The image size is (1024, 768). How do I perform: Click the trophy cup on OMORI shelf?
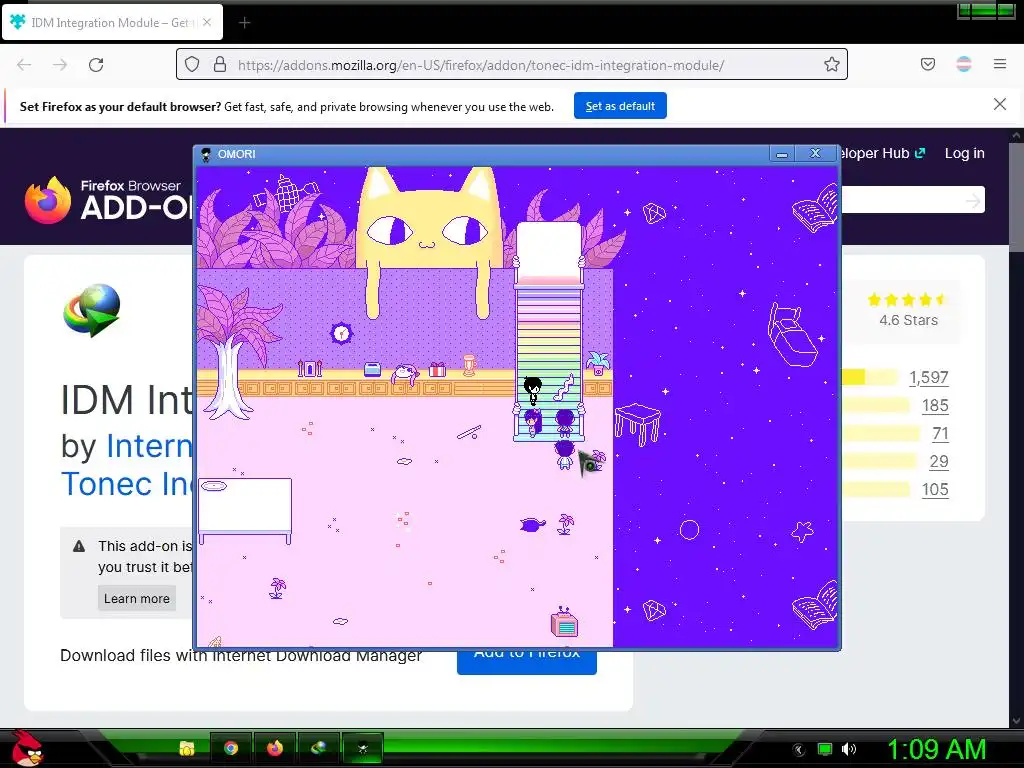pos(469,366)
